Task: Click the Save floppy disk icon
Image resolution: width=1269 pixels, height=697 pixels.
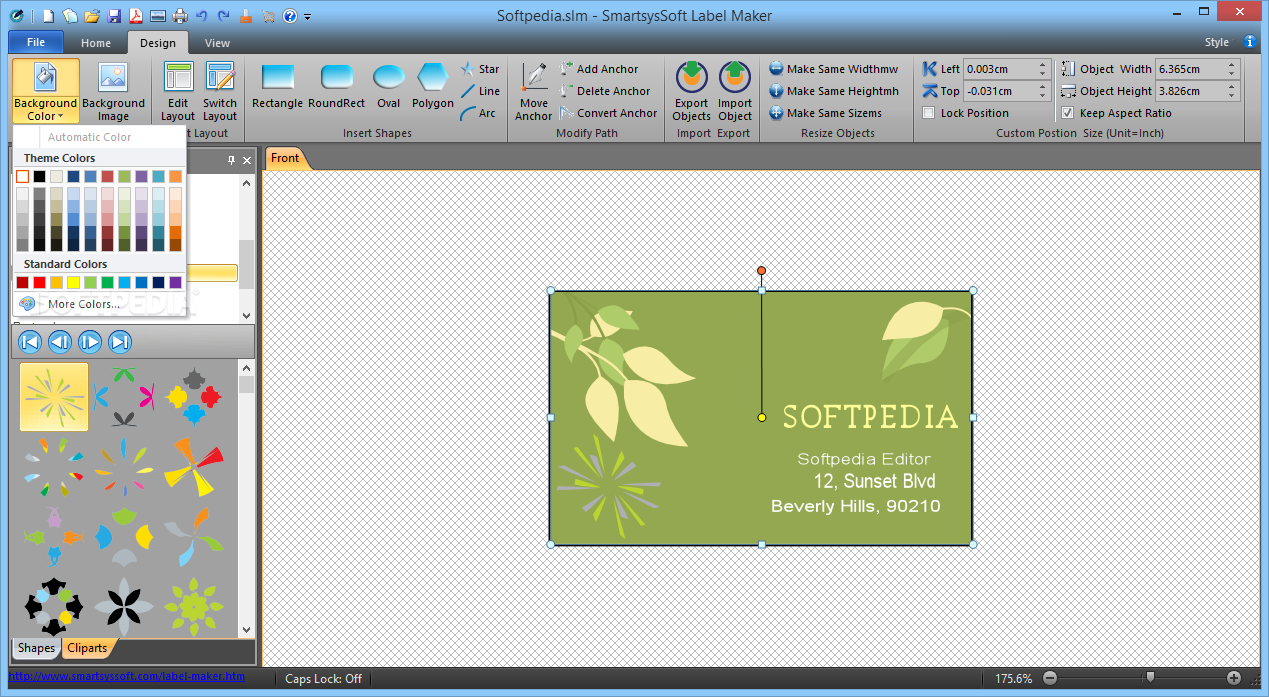Action: tap(114, 16)
